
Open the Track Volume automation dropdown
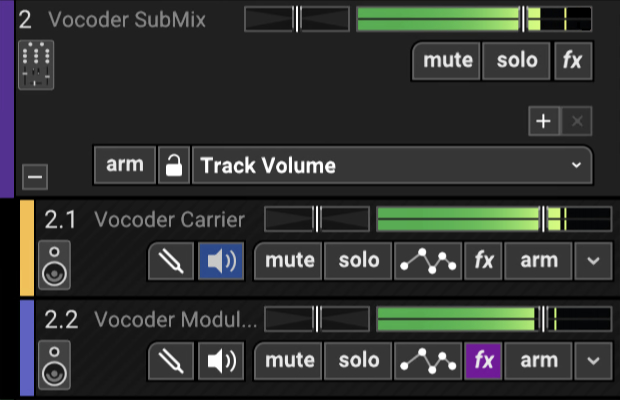[x=392, y=165]
